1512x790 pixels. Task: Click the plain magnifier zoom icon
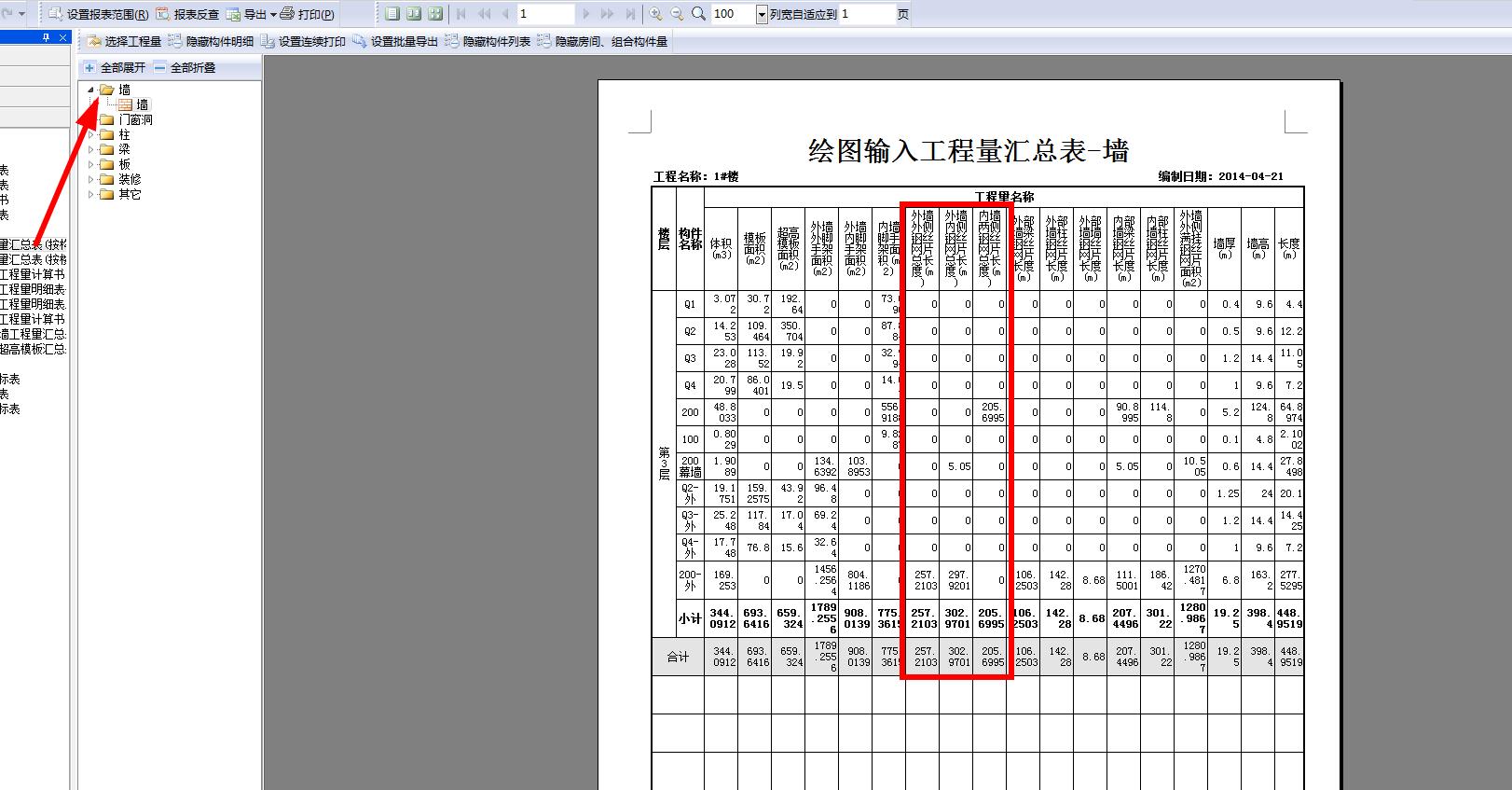pos(698,14)
